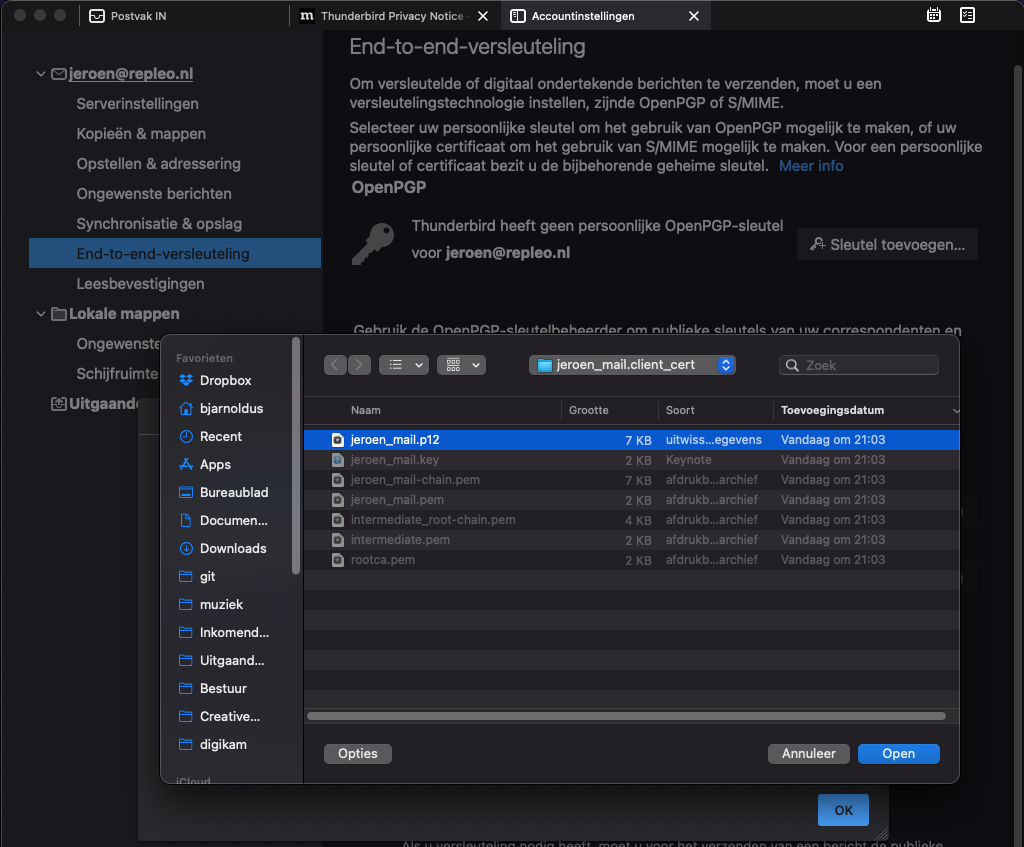
Task: Close the Thunderbird Privacy Notice tab
Action: pos(483,16)
